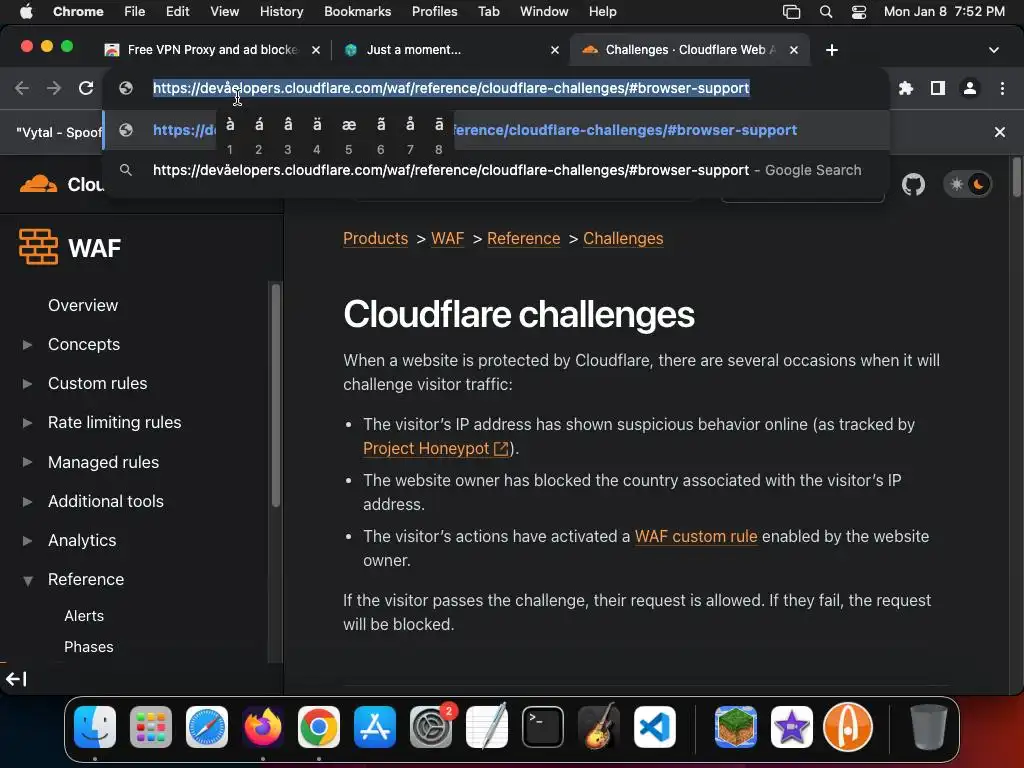Image resolution: width=1024 pixels, height=768 pixels.
Task: Open the WAF custom rule link
Action: point(696,536)
